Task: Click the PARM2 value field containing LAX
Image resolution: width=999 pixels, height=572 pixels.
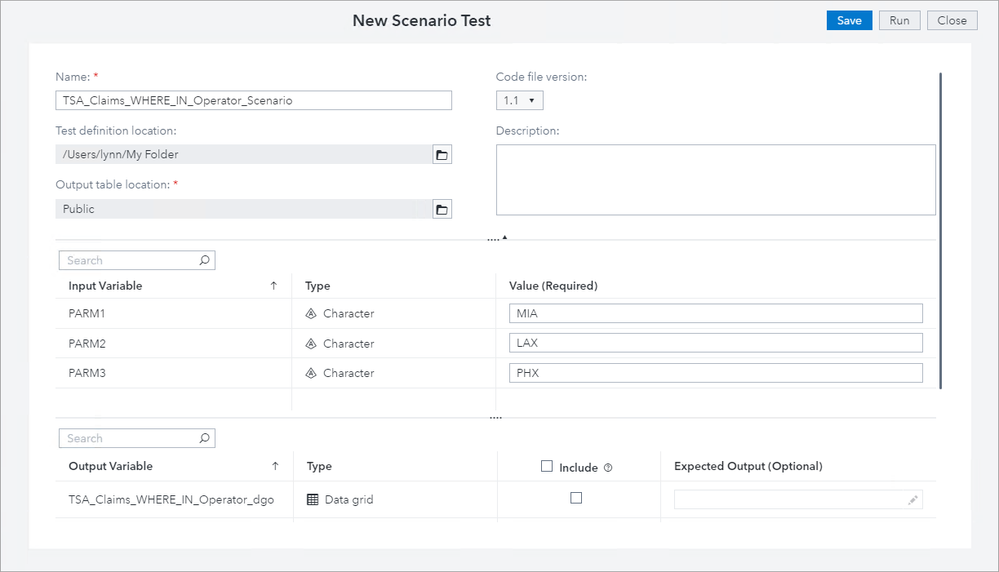Action: pyautogui.click(x=715, y=343)
